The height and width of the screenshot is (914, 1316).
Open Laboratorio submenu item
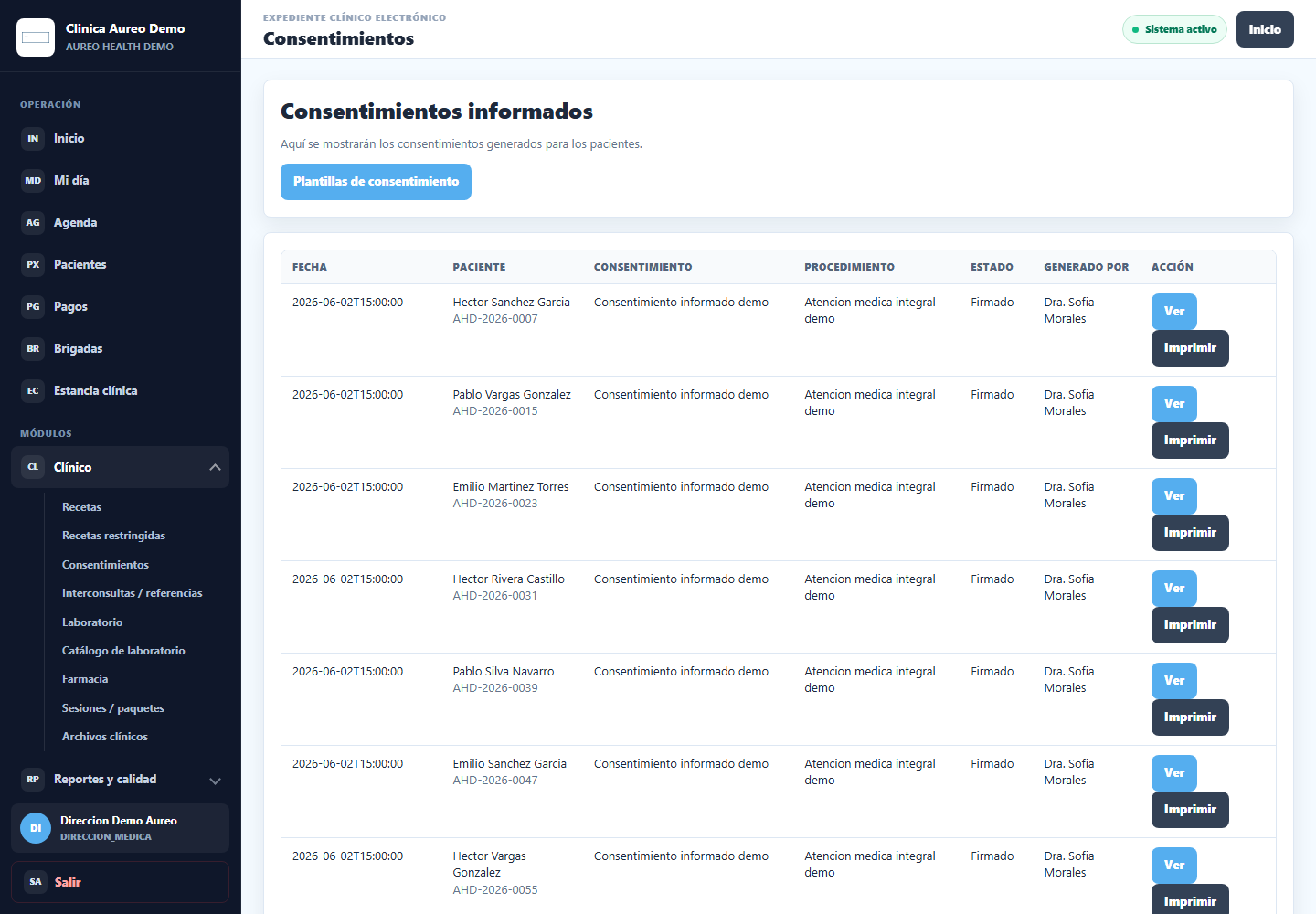tap(91, 622)
